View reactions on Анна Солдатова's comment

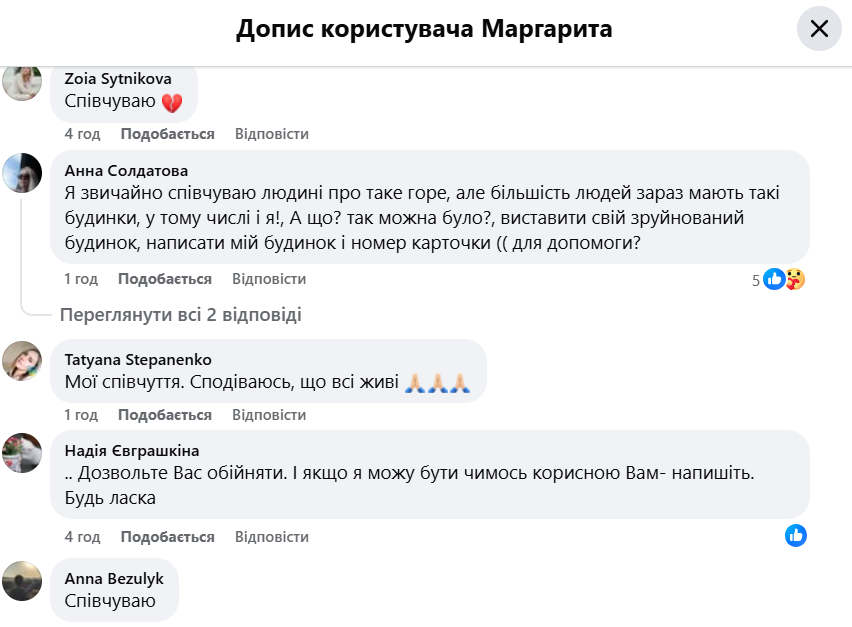click(782, 280)
